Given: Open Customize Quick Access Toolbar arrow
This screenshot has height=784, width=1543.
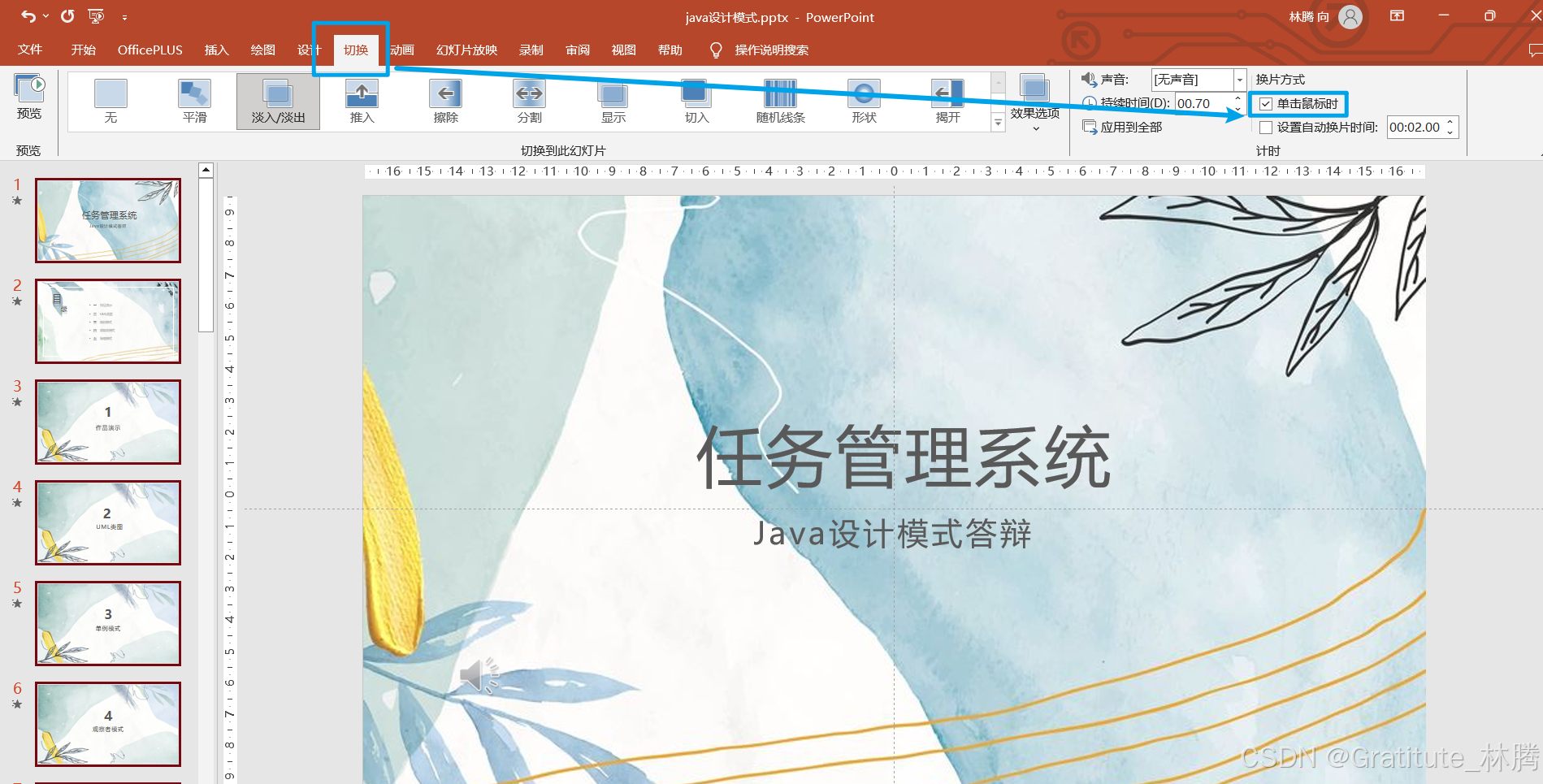Looking at the screenshot, I should pos(124,17).
